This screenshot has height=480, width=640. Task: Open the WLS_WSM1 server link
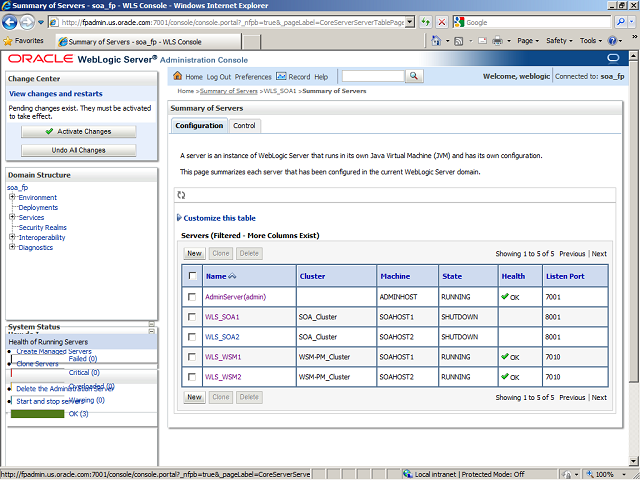[222, 357]
